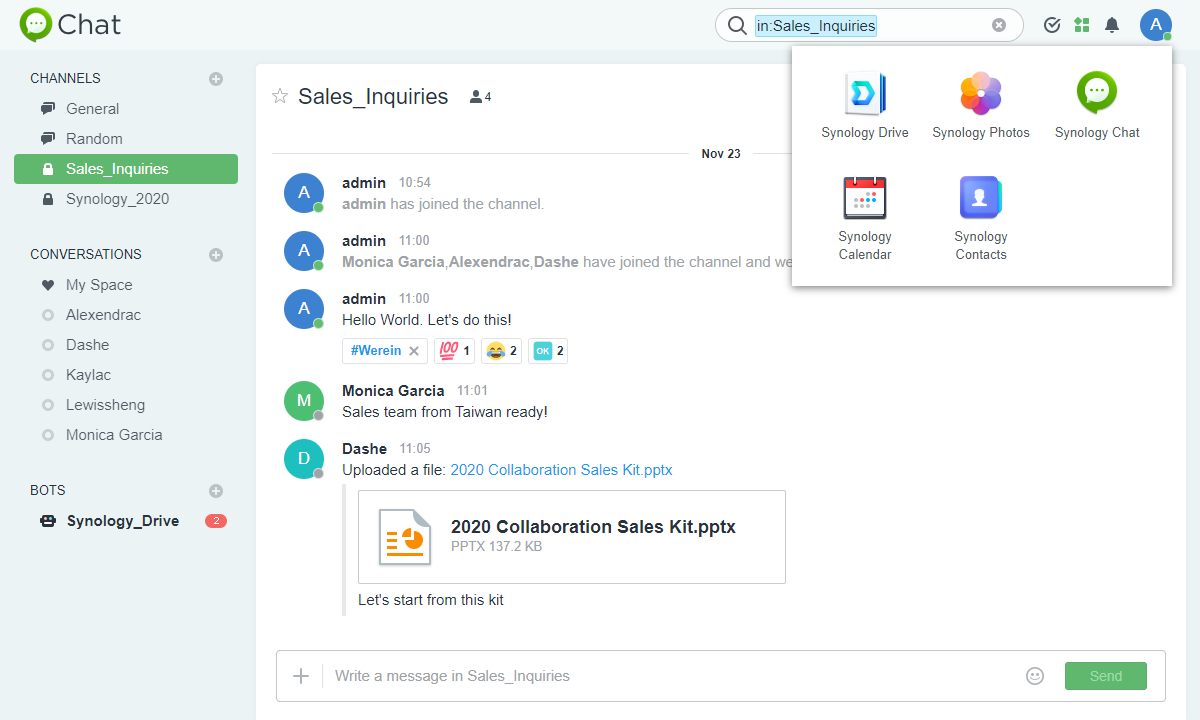
Task: Open the Synology_2020 private channel
Action: [126, 199]
